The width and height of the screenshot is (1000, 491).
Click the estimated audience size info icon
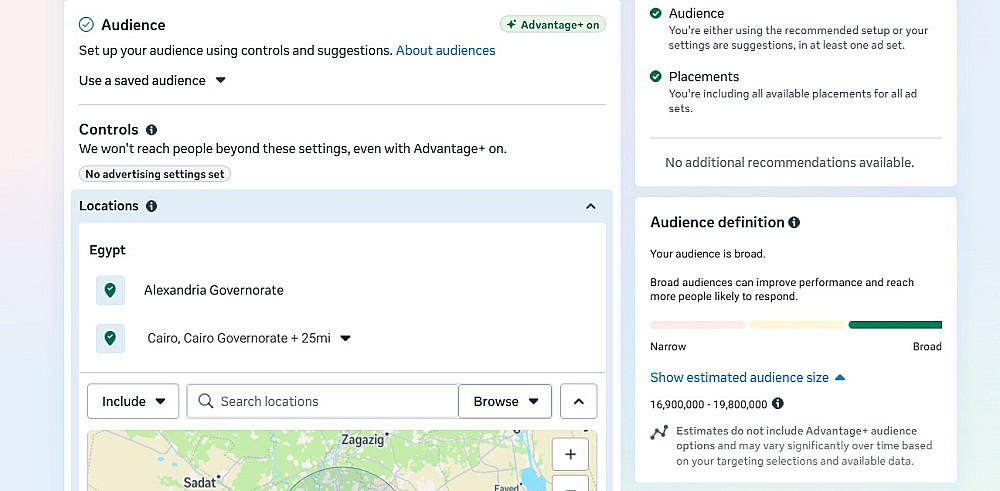pyautogui.click(x=778, y=404)
